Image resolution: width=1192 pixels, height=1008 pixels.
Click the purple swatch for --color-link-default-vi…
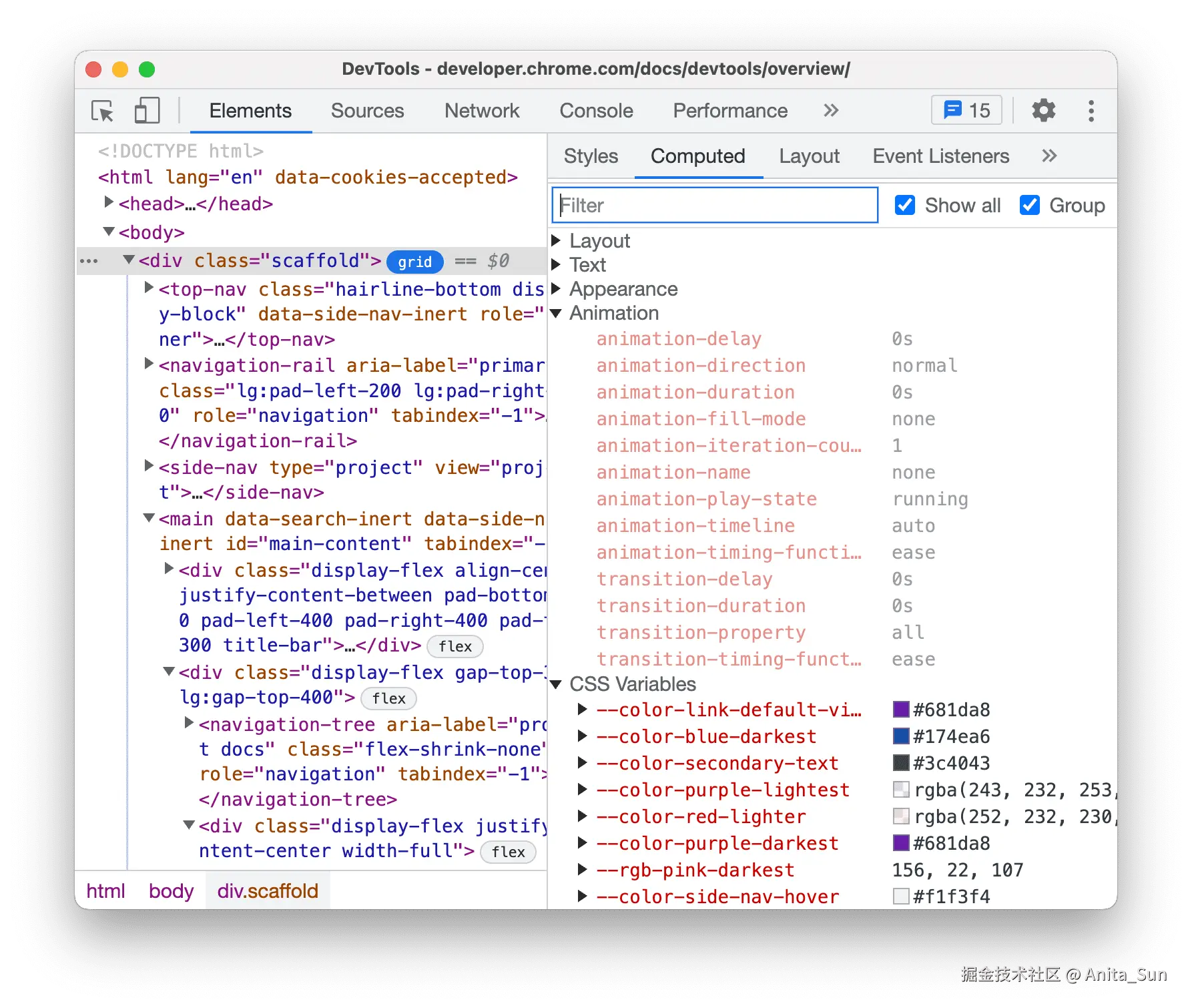[901, 709]
